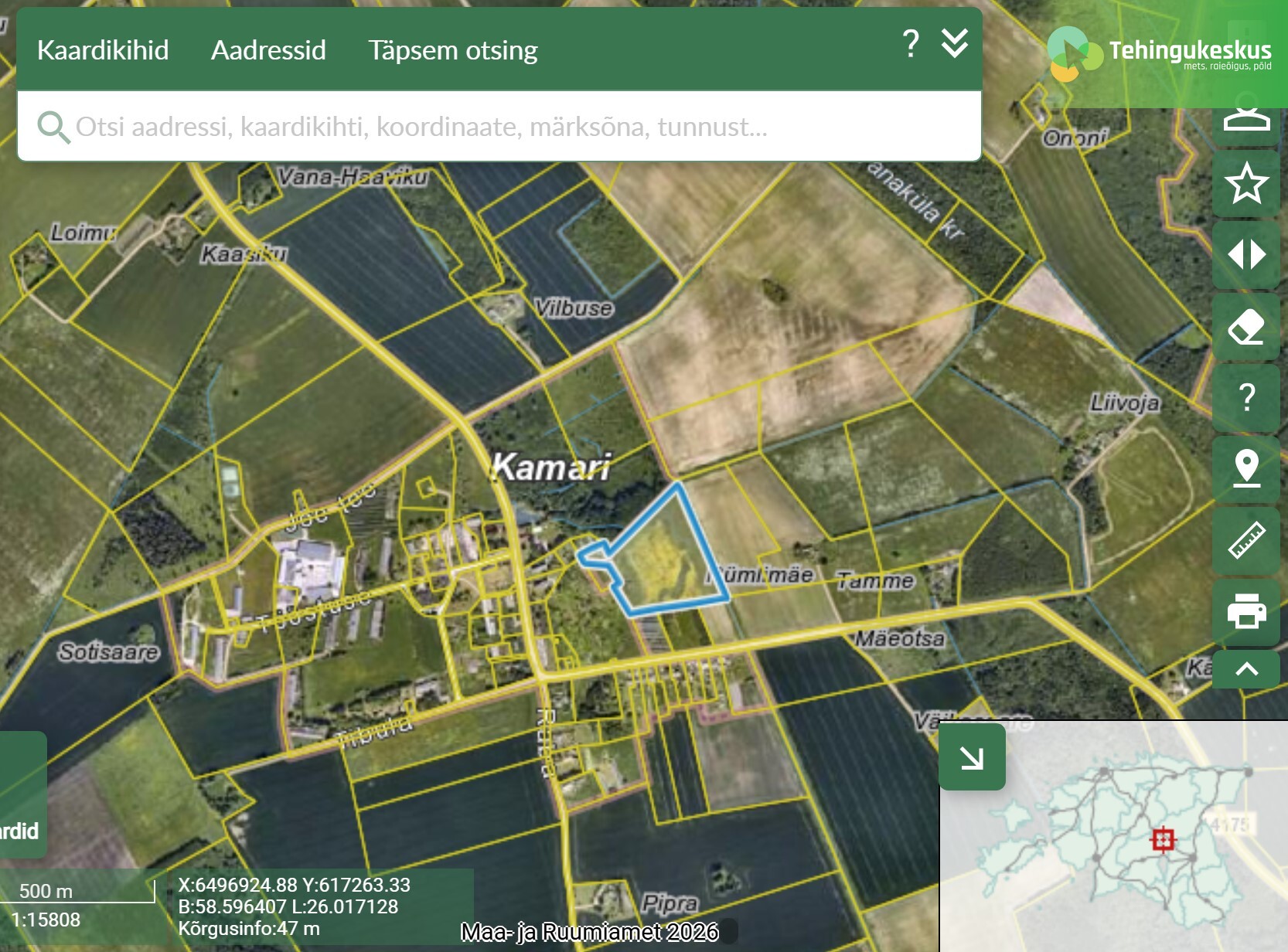Click the help icon in search header
Image resolution: width=1288 pixels, height=952 pixels.
[x=911, y=45]
